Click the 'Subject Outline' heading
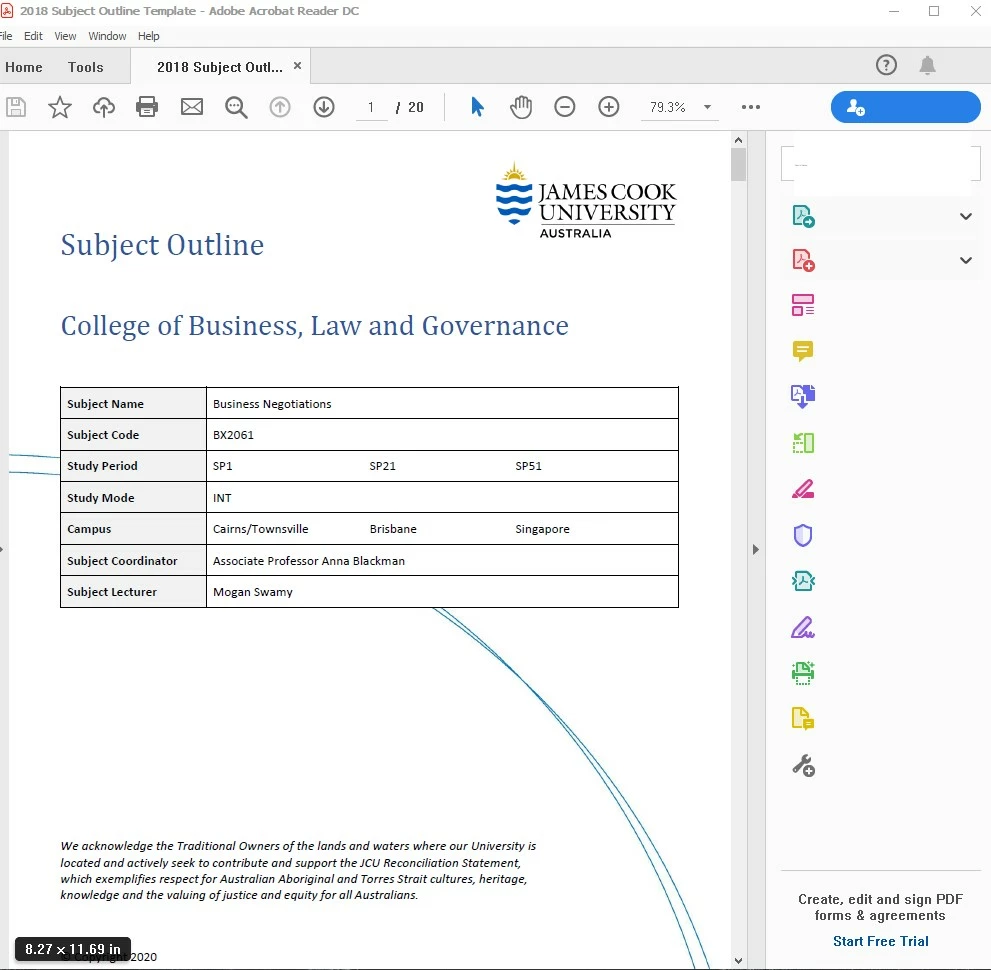Viewport: 991px width, 970px height. (x=162, y=245)
